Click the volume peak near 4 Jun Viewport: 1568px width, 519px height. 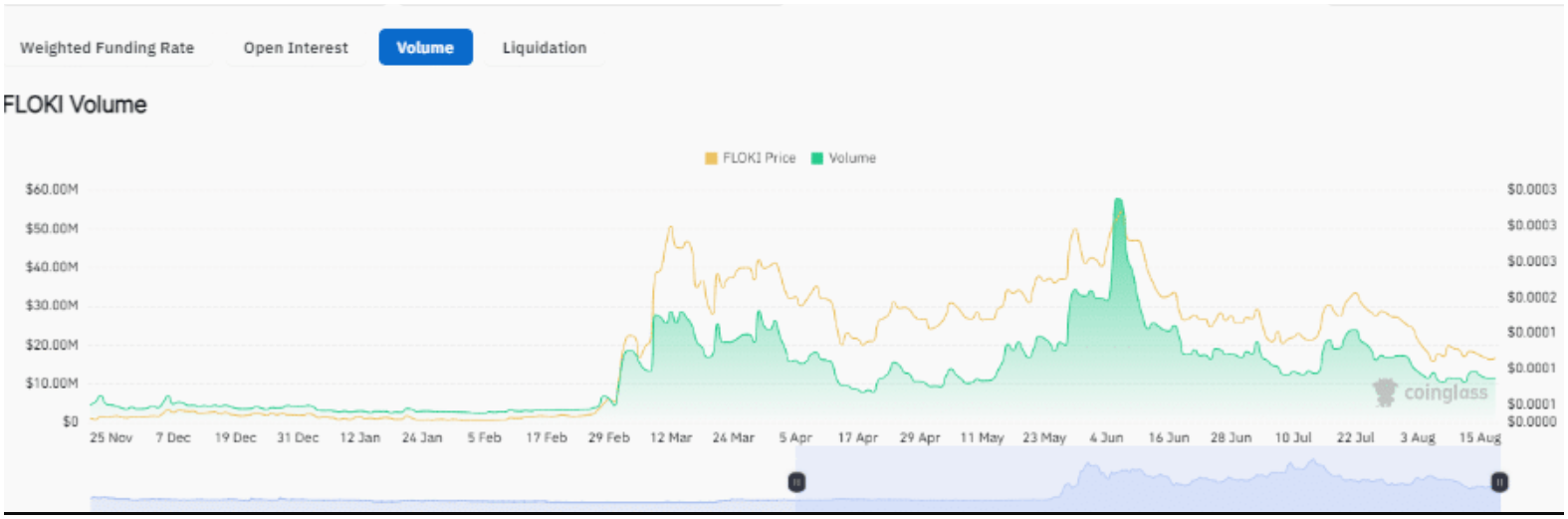click(x=1119, y=202)
